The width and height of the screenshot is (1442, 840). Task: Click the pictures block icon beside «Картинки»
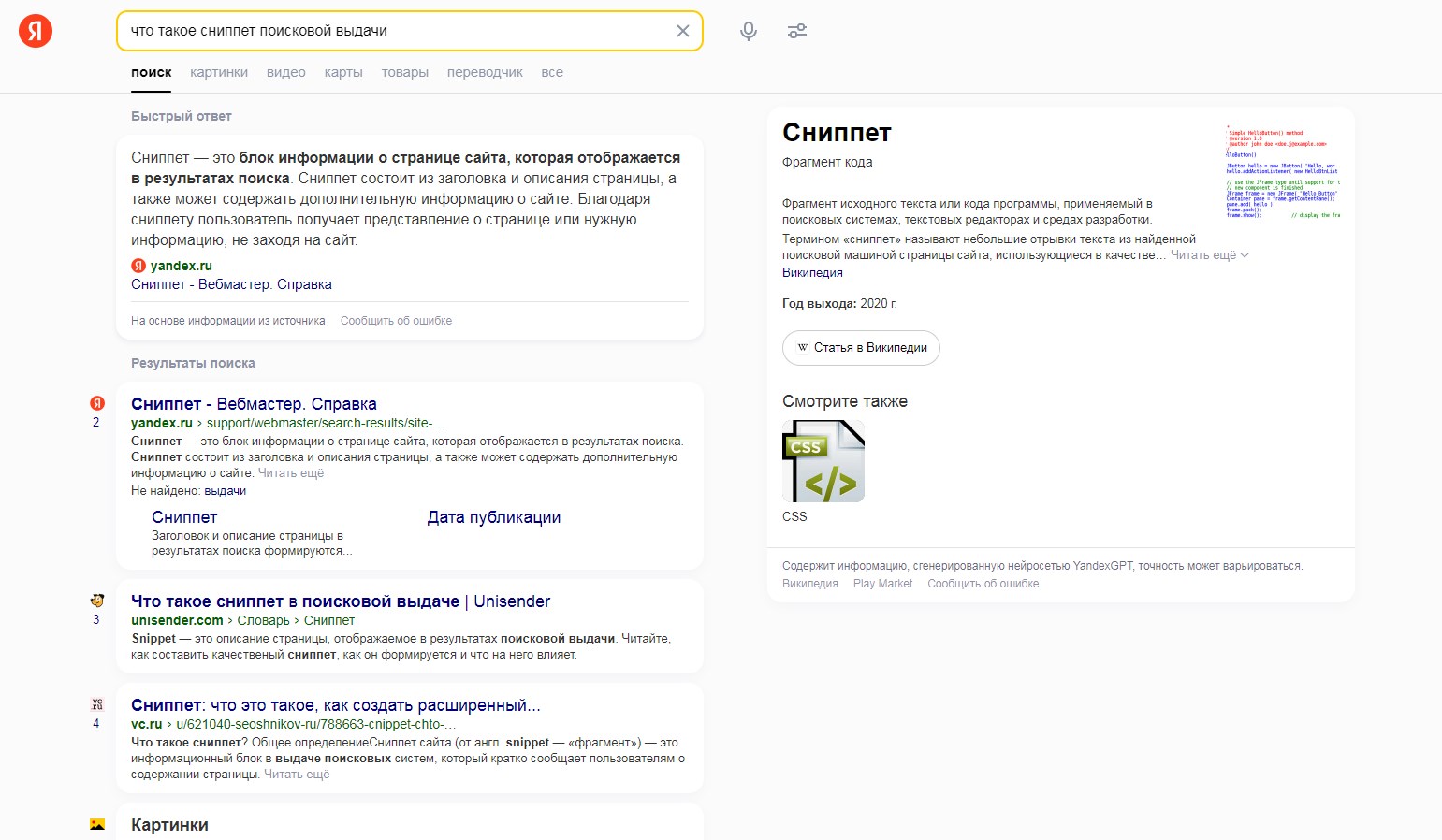tap(97, 824)
